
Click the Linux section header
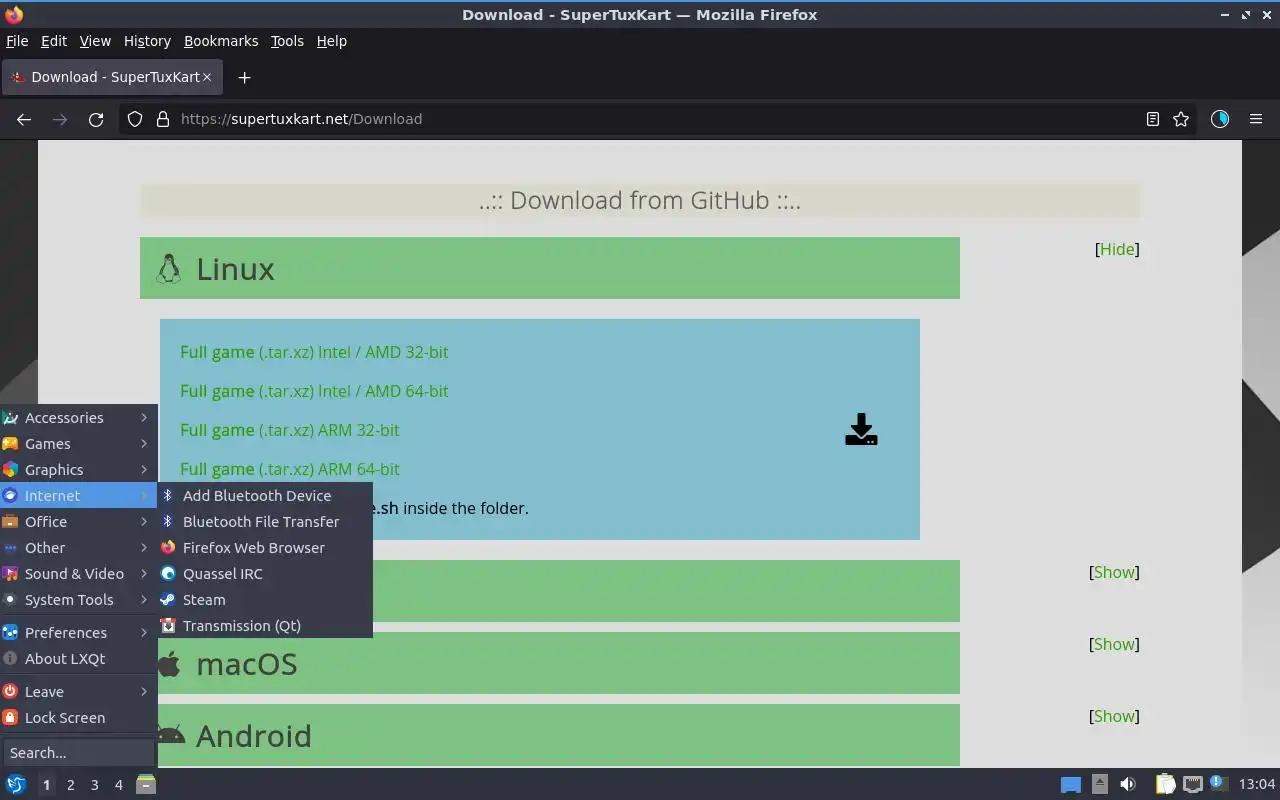550,268
